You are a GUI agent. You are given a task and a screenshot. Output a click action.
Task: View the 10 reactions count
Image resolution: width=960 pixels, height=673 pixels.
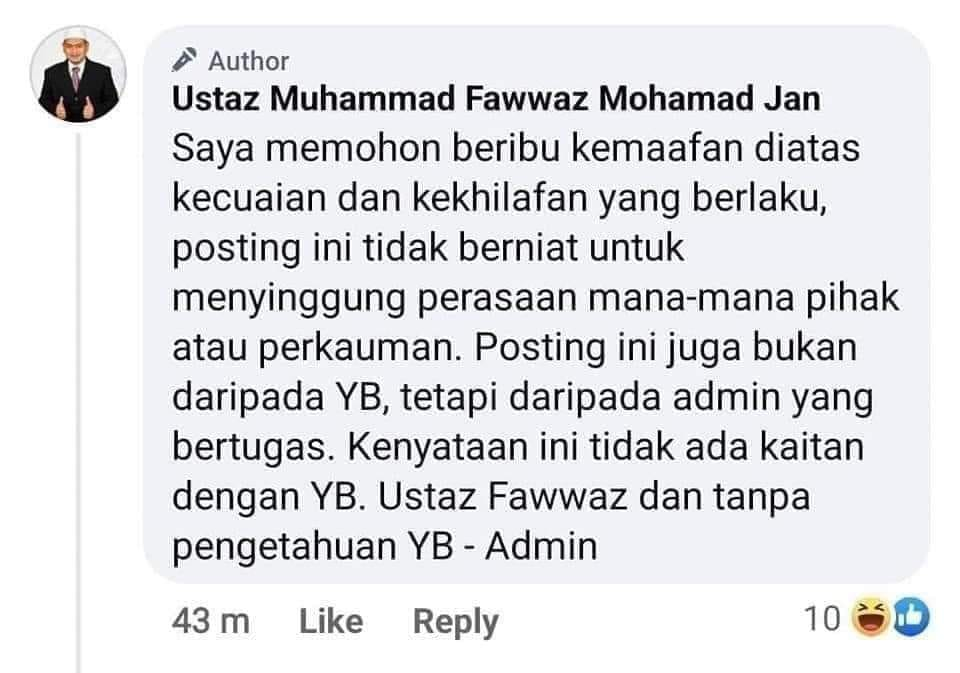click(822, 618)
